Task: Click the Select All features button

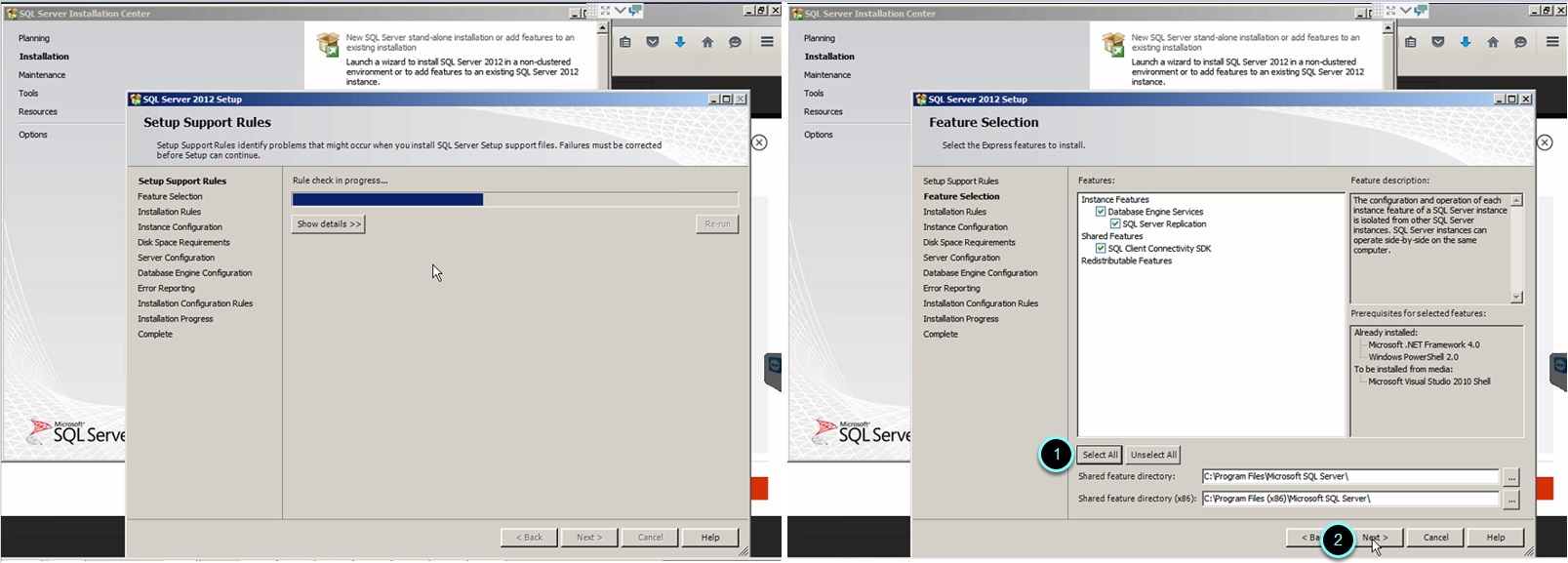Action: click(x=1100, y=455)
